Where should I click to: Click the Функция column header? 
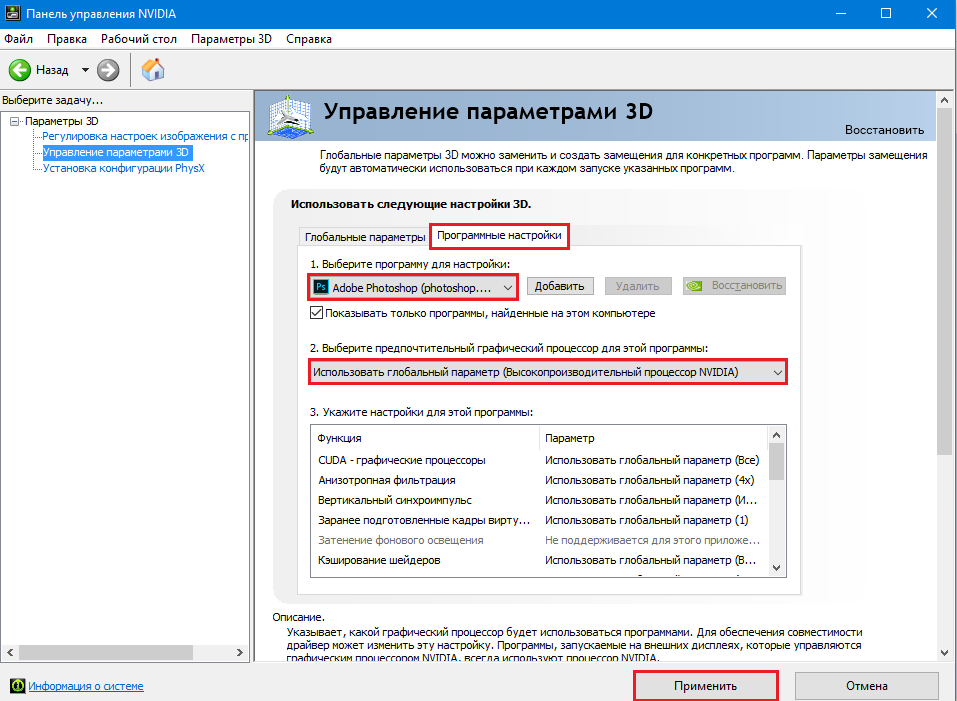pyautogui.click(x=426, y=438)
